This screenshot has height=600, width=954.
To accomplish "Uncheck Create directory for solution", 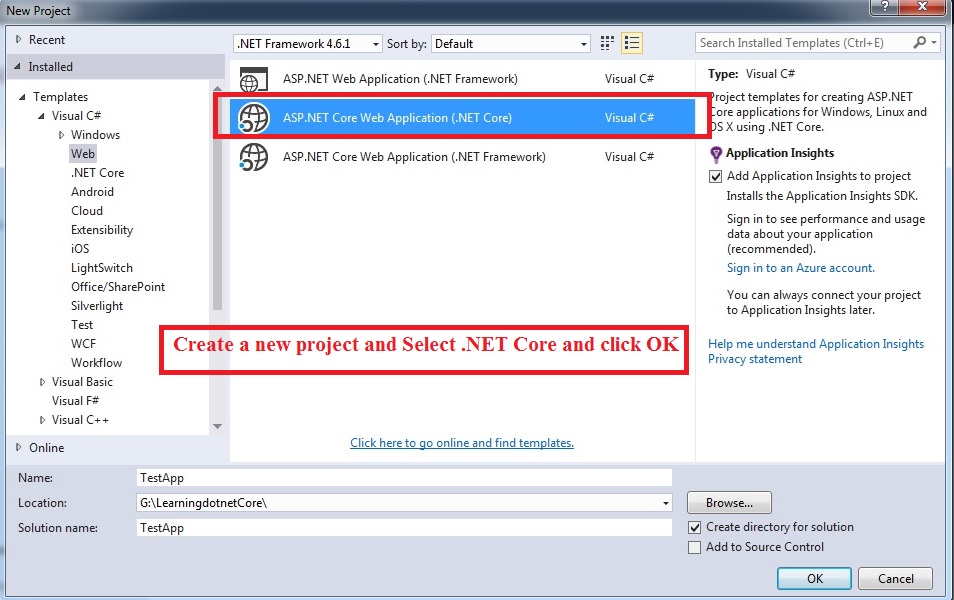I will click(694, 527).
